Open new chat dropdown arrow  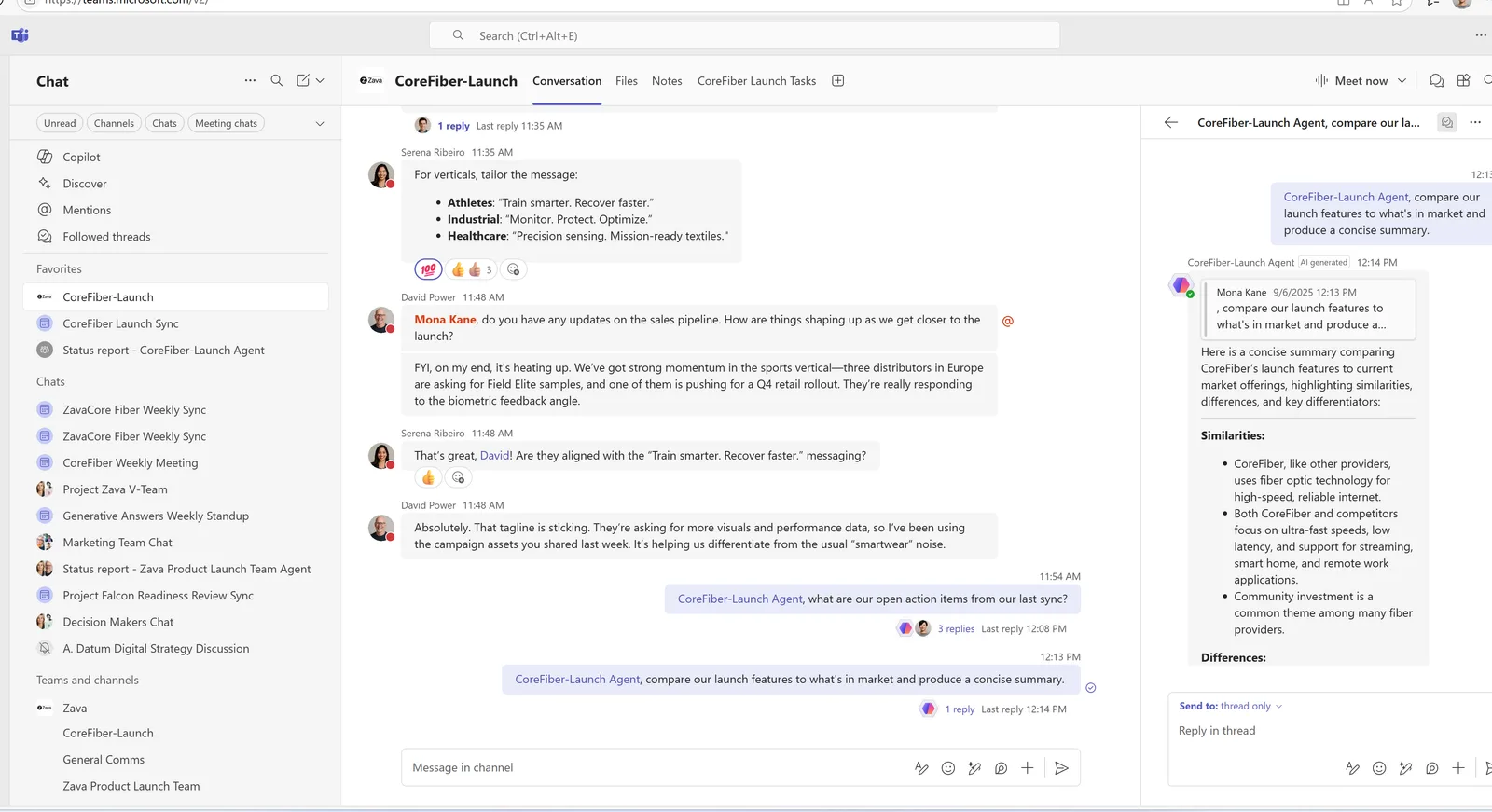pos(320,81)
